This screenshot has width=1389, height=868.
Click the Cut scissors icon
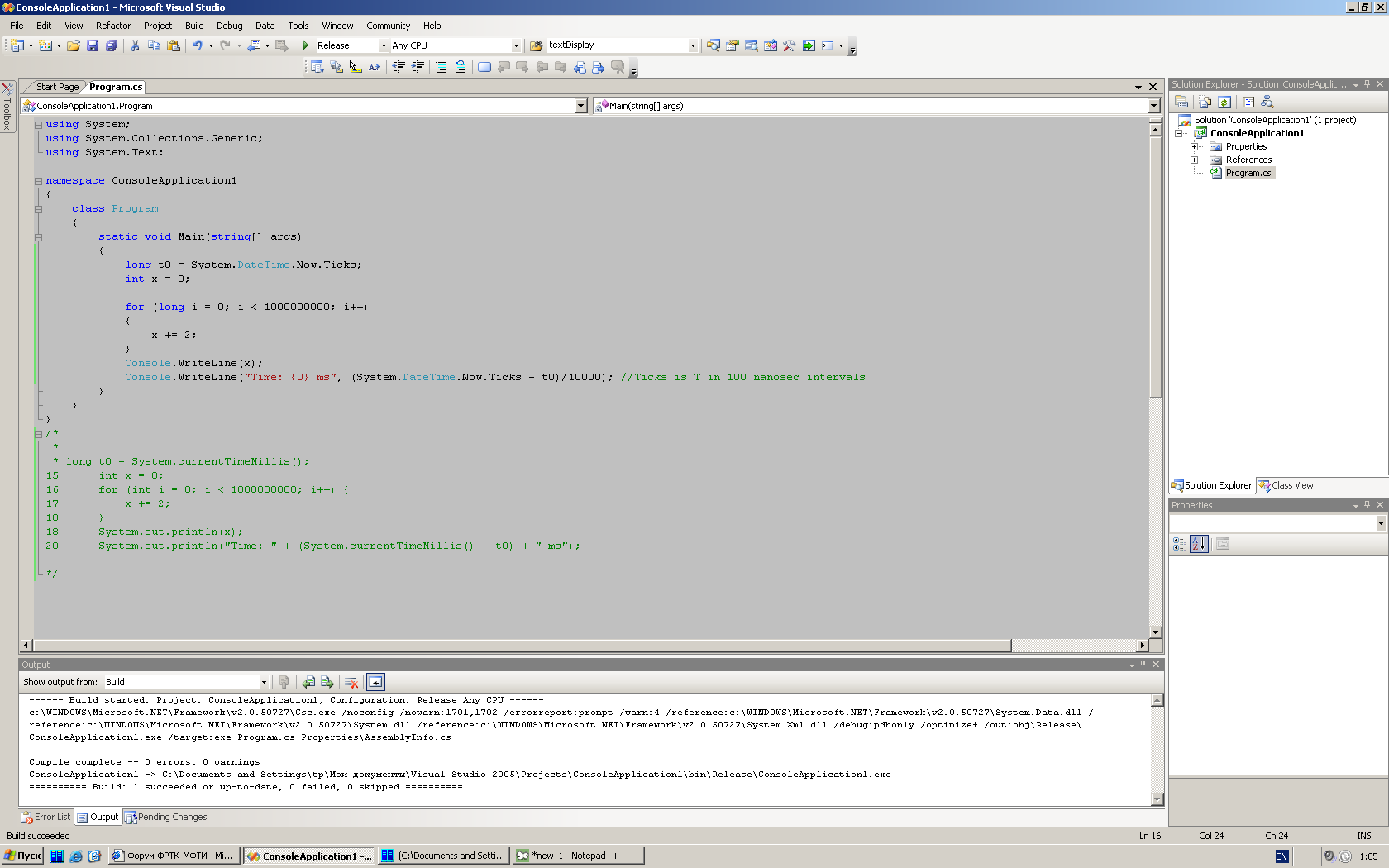135,45
